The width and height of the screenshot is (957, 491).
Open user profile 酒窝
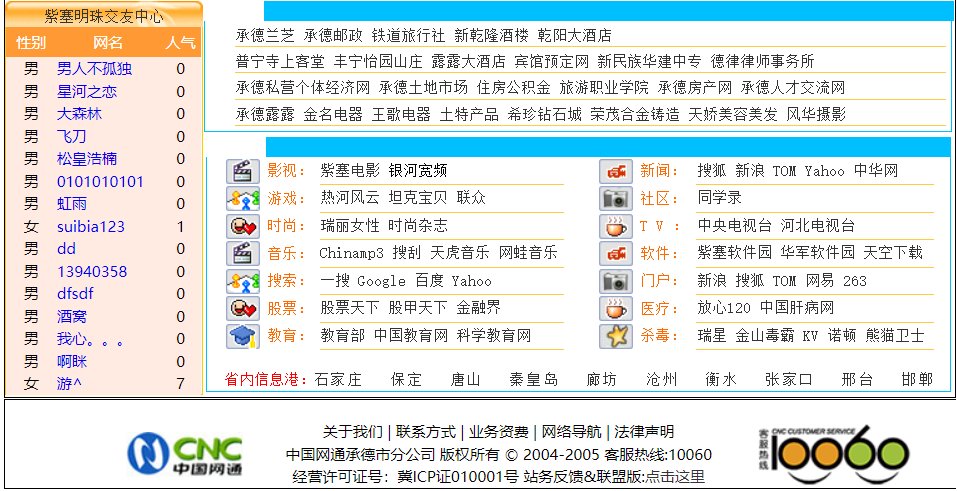click(72, 316)
